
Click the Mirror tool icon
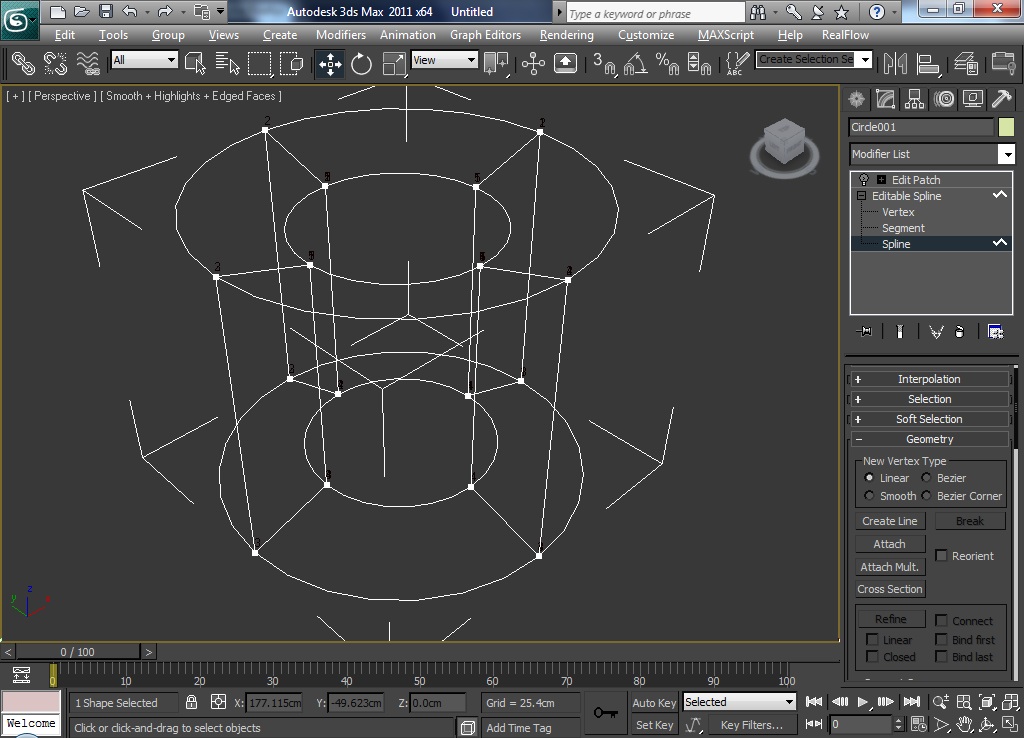pos(895,63)
